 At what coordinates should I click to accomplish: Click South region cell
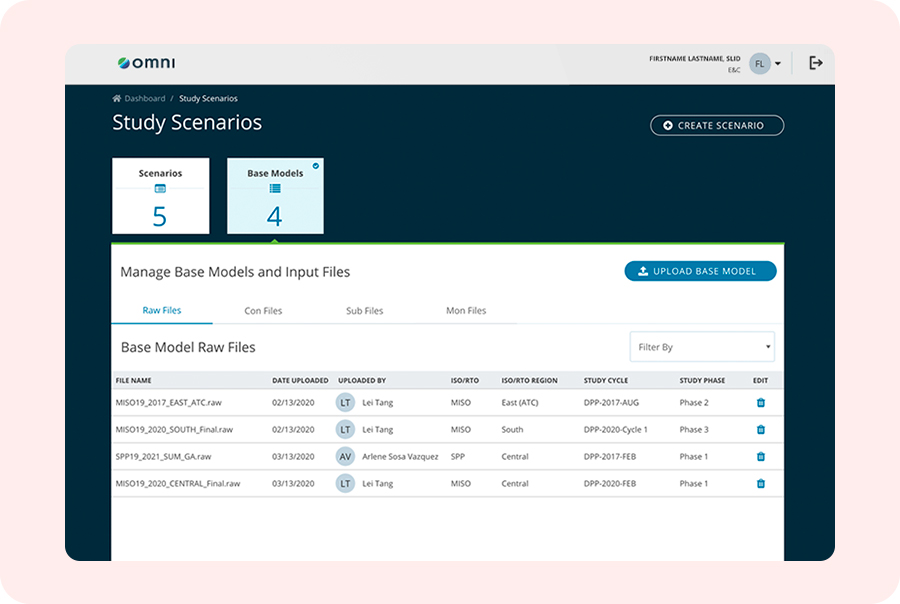[x=512, y=429]
